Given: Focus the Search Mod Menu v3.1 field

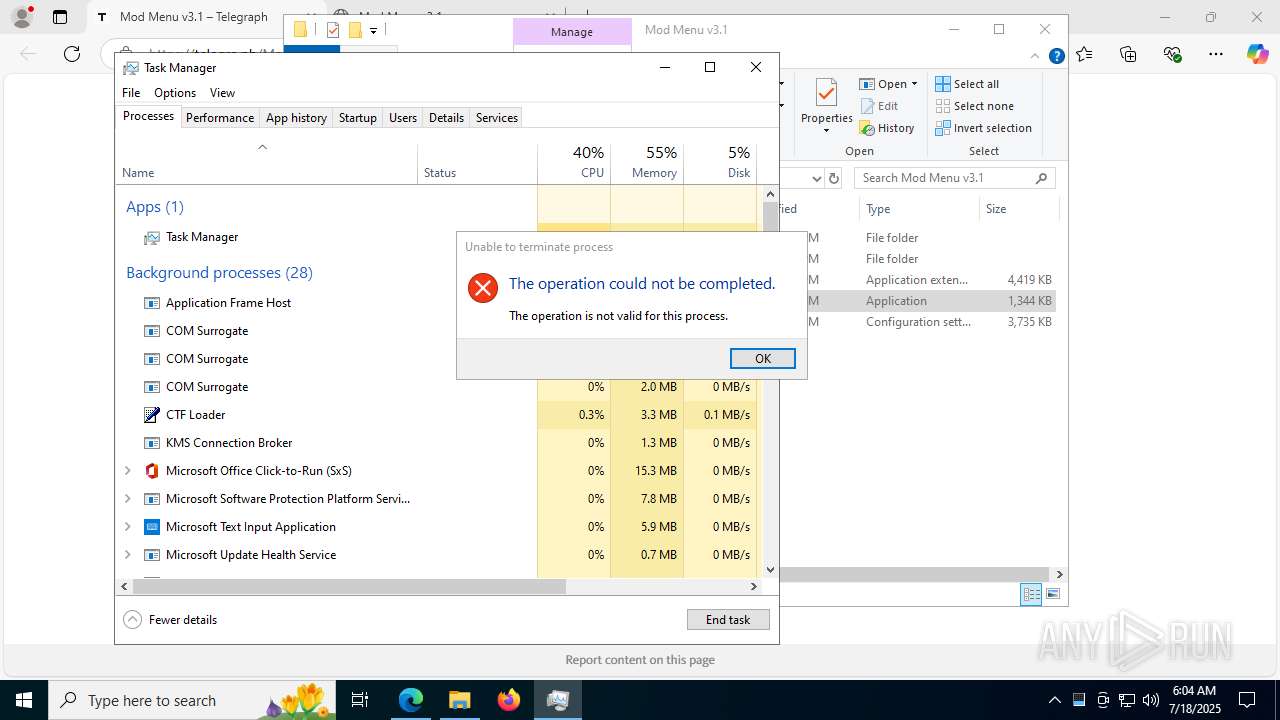Looking at the screenshot, I should pyautogui.click(x=955, y=178).
